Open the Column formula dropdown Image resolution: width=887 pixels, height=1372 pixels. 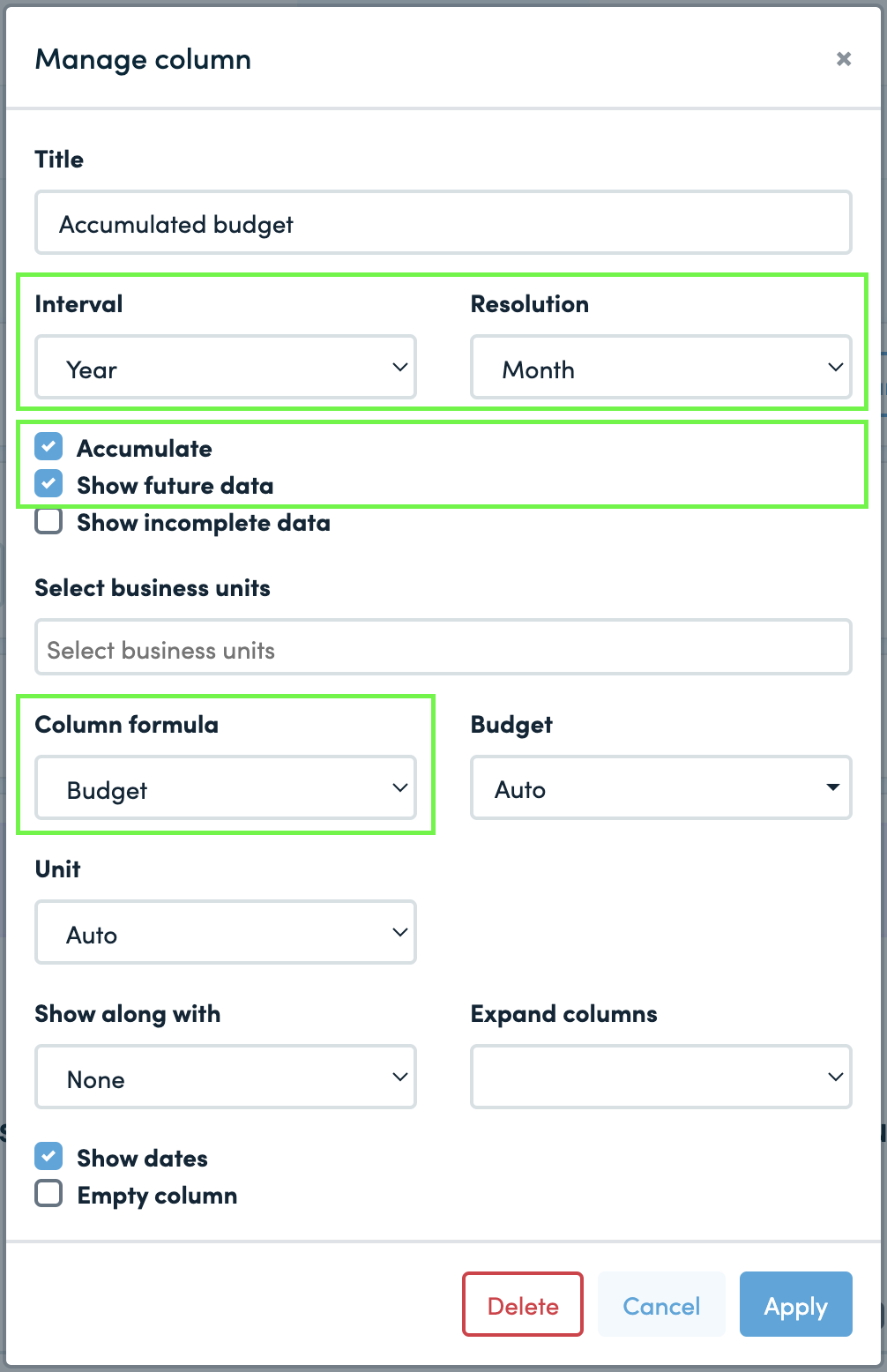pos(226,787)
